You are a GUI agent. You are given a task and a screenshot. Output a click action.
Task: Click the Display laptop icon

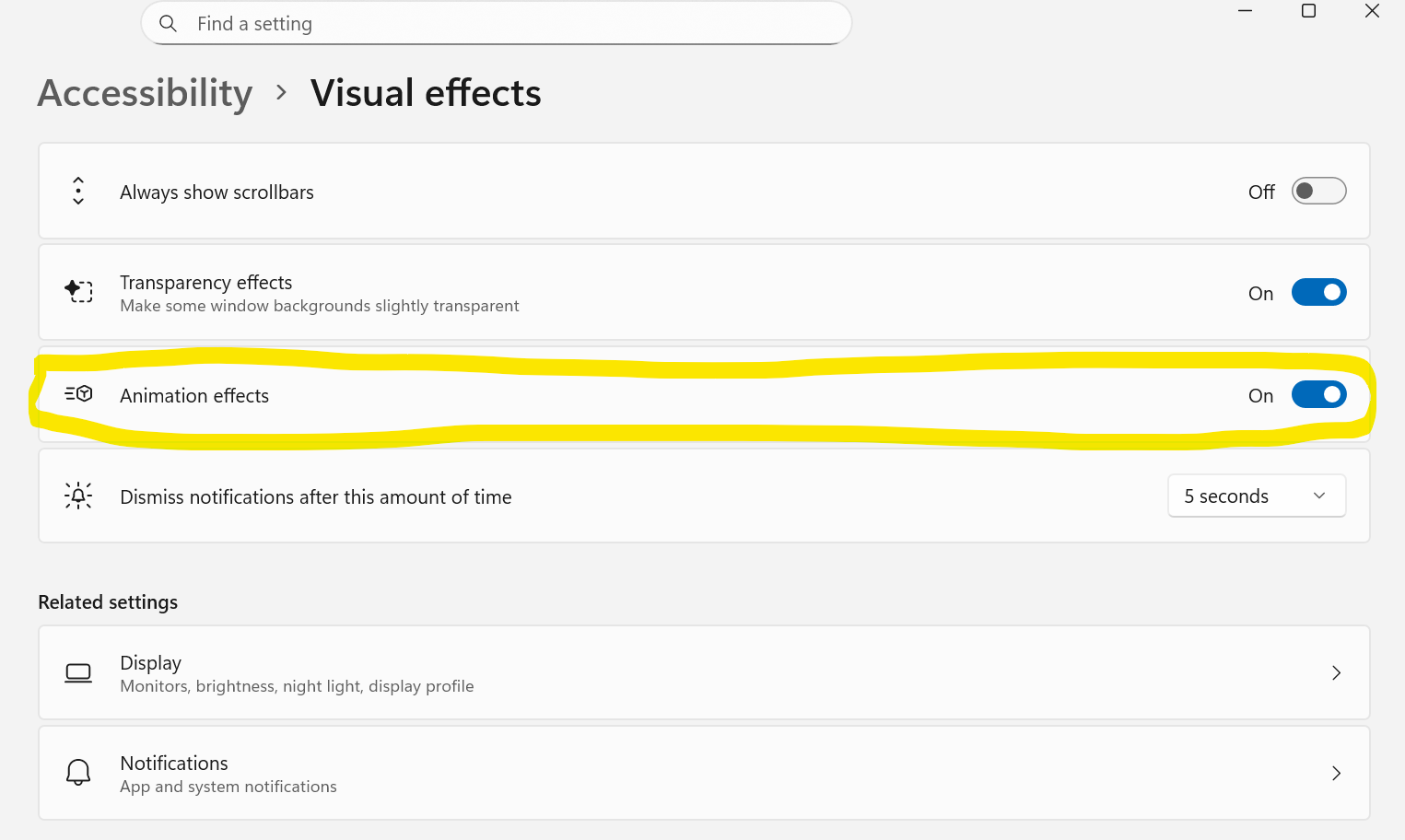[x=78, y=673]
